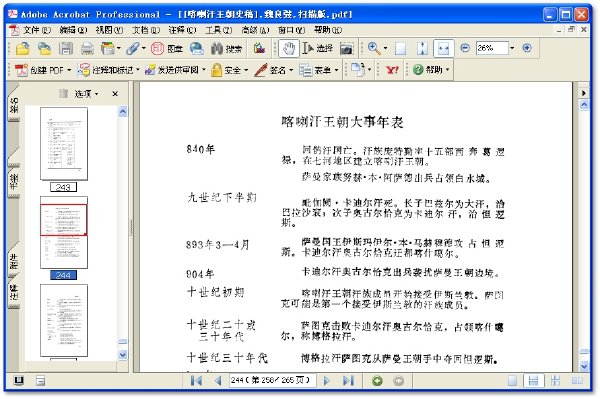Open the 高级 menu

pyautogui.click(x=255, y=30)
